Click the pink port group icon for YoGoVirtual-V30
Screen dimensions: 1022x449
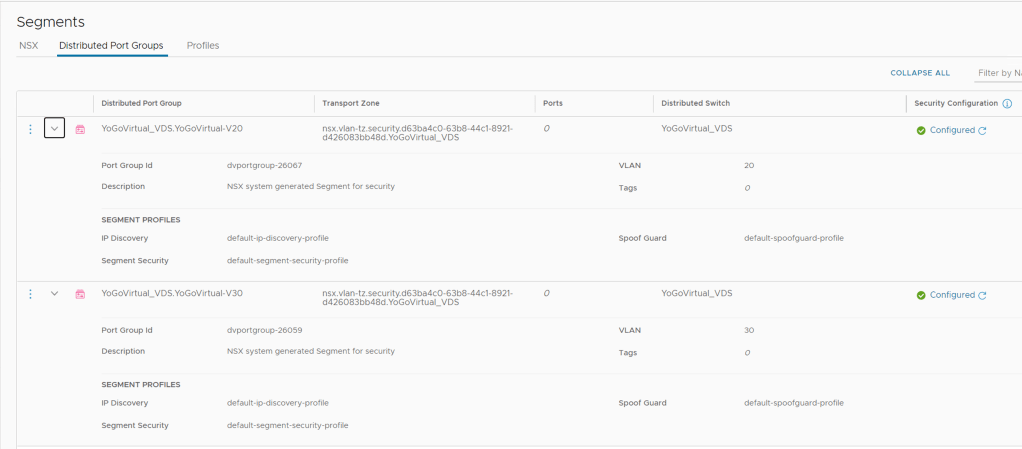tap(80, 294)
